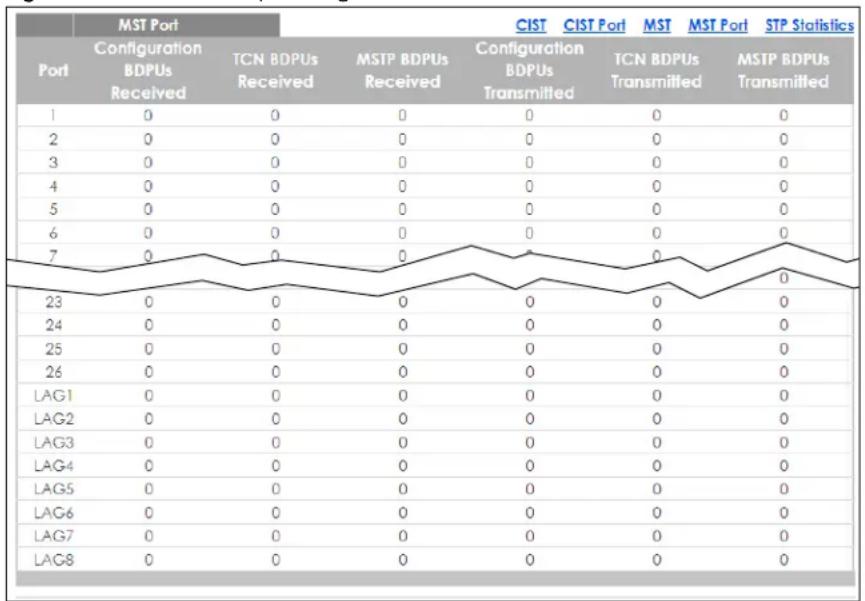865x601 pixels.
Task: Select the LAG4 row label
Action: [54, 466]
